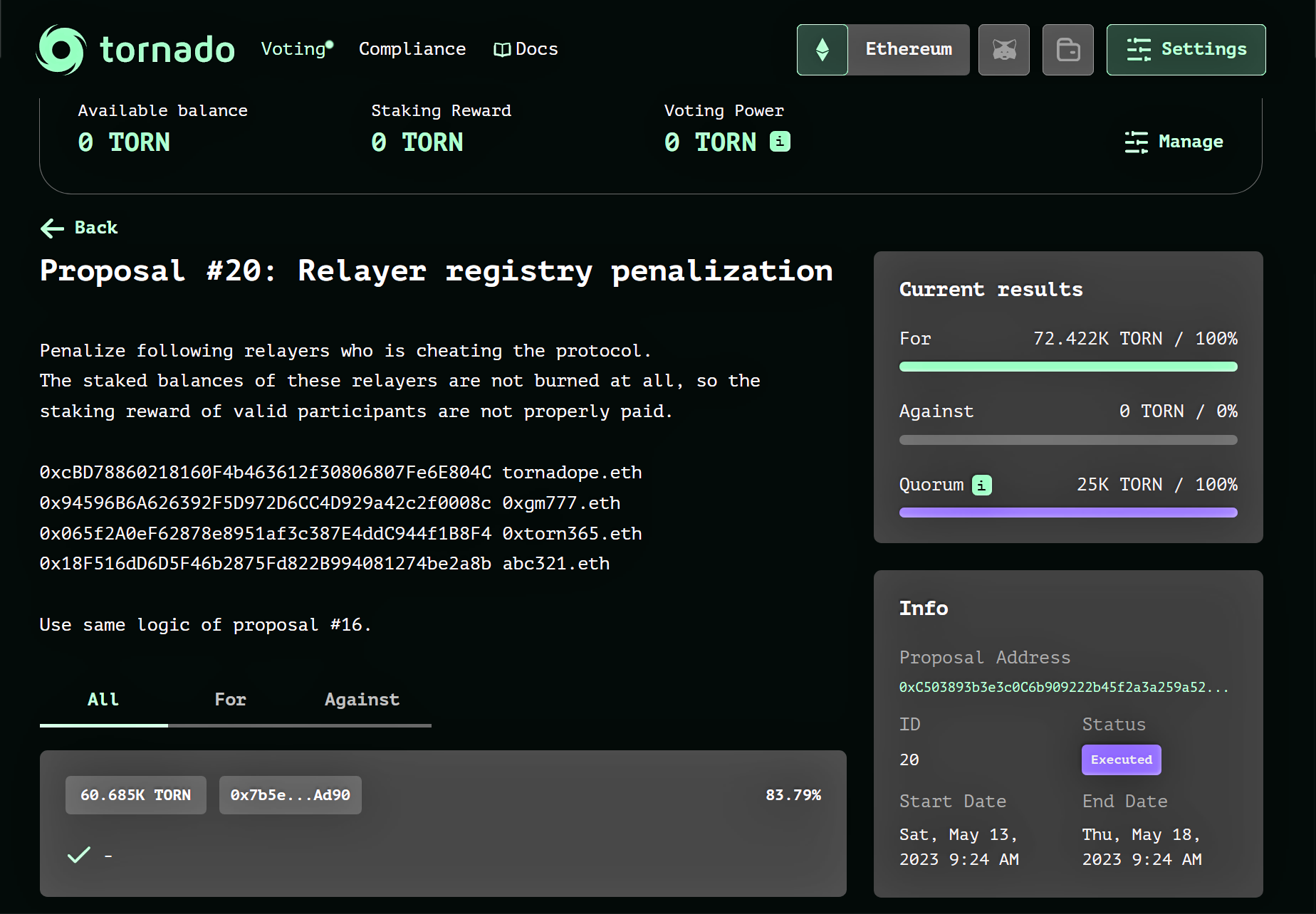Click the End Date value May 18, 2023

click(x=1142, y=847)
